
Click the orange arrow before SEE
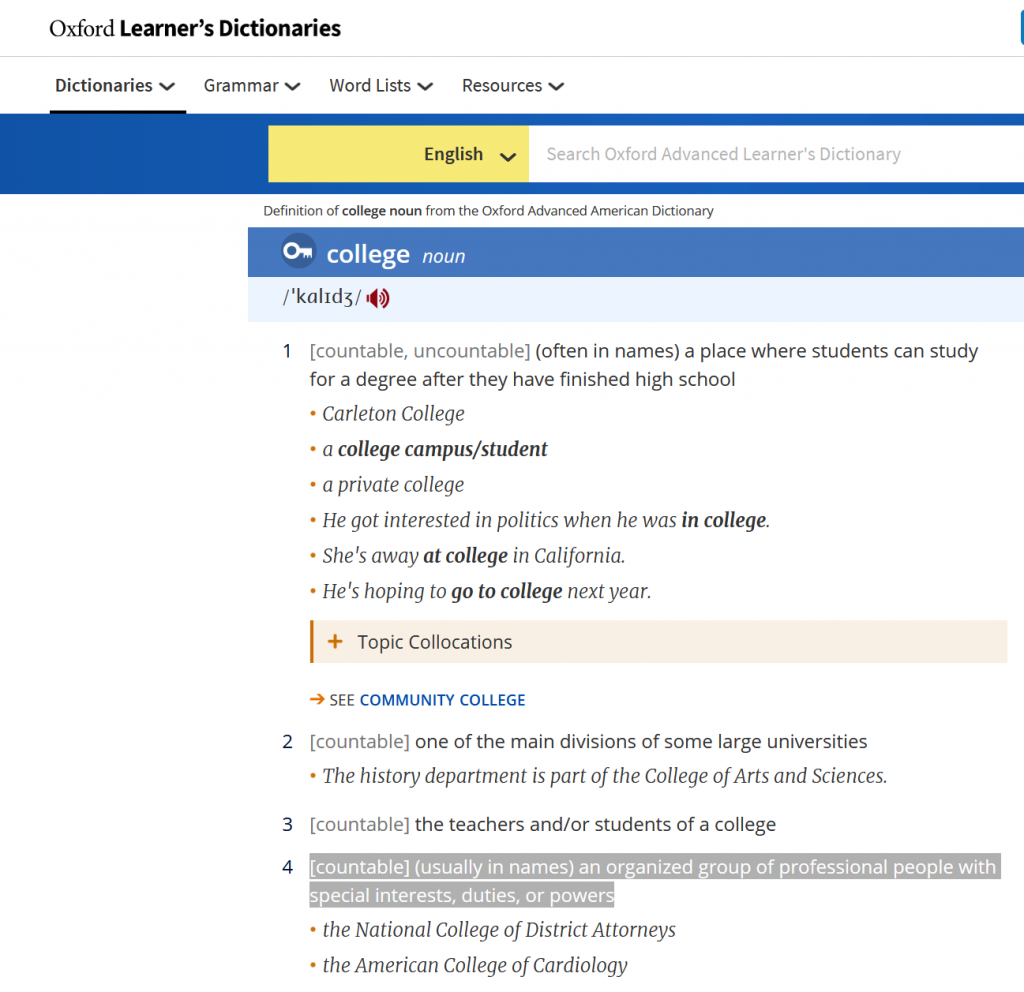[x=317, y=699]
